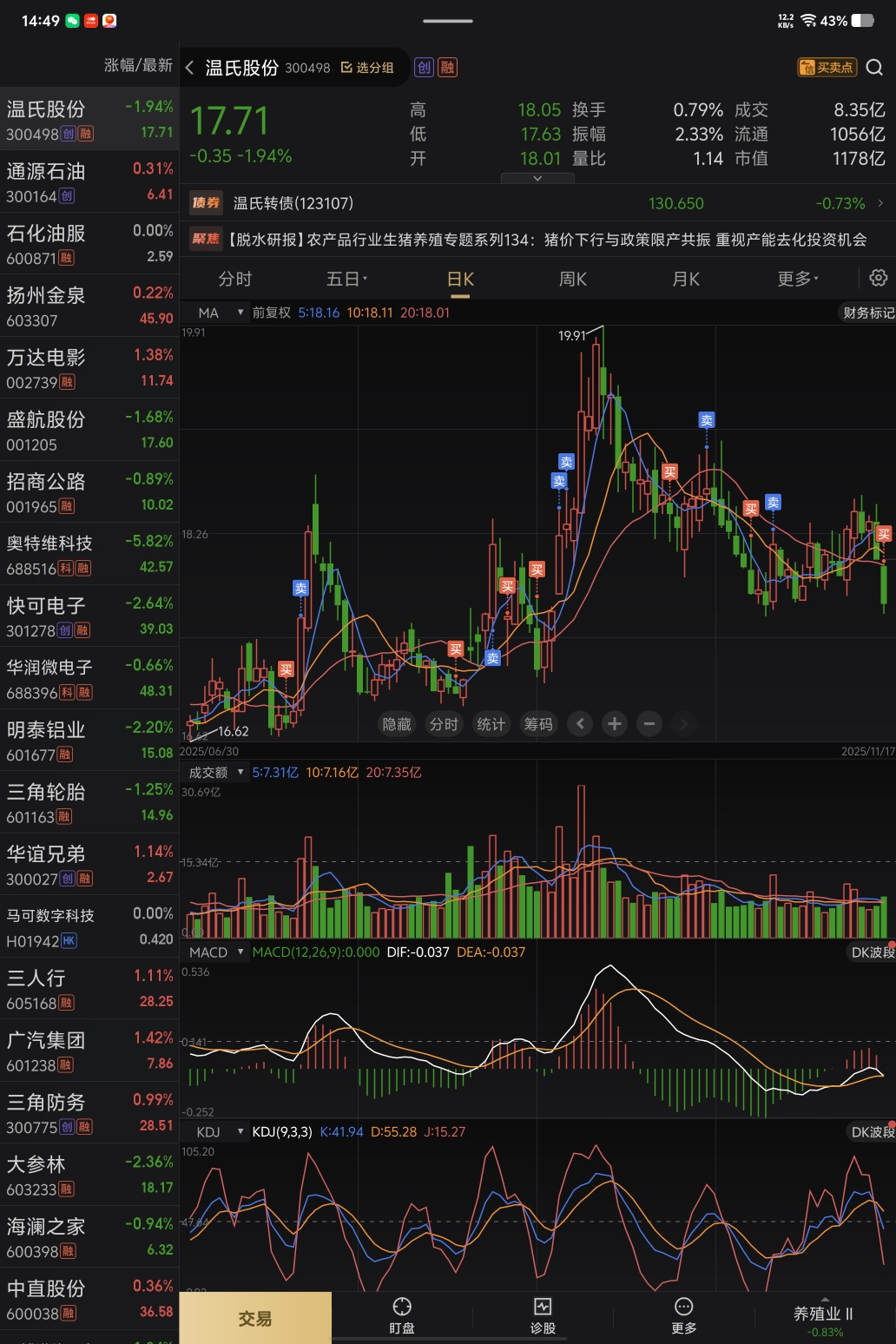Switch to 日K tab
The image size is (896, 1344).
pyautogui.click(x=460, y=279)
